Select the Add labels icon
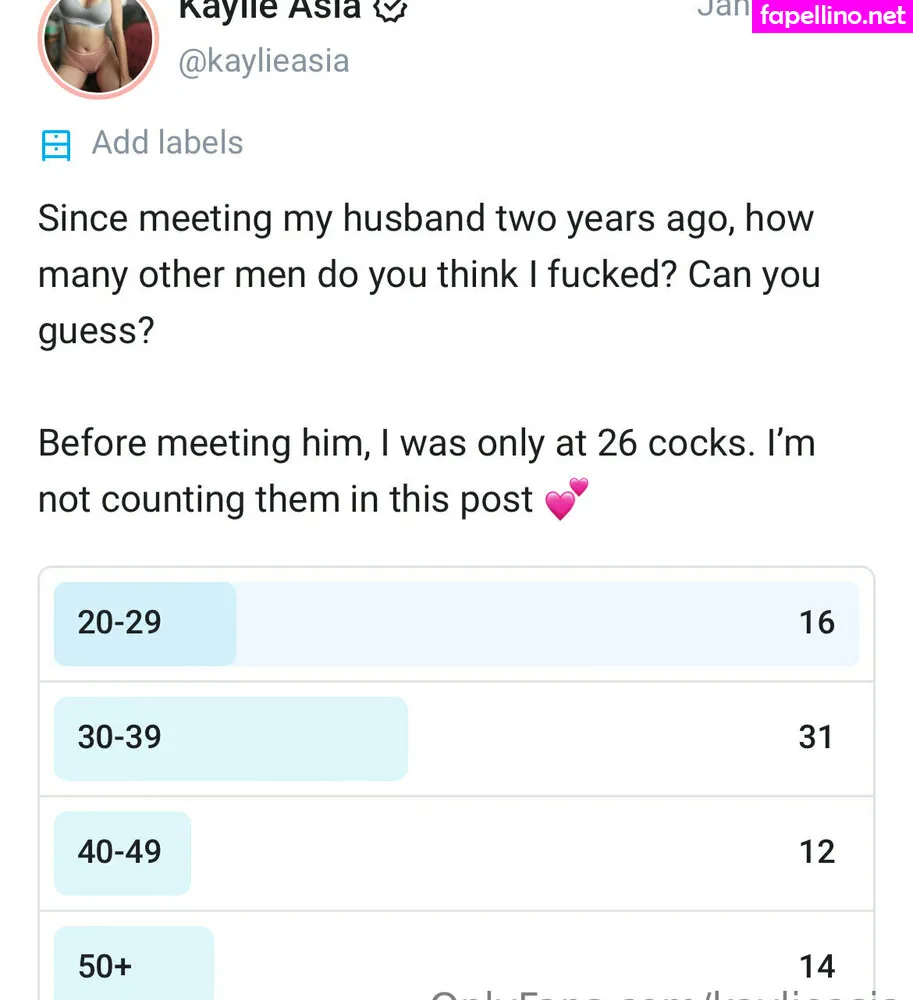 click(x=56, y=145)
